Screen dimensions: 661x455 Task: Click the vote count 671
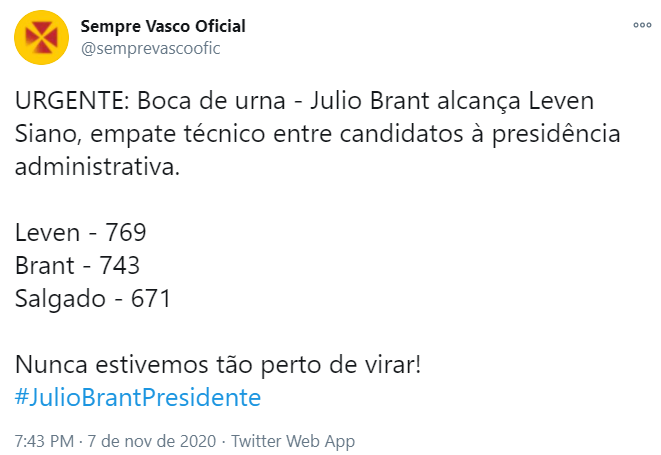coord(150,297)
